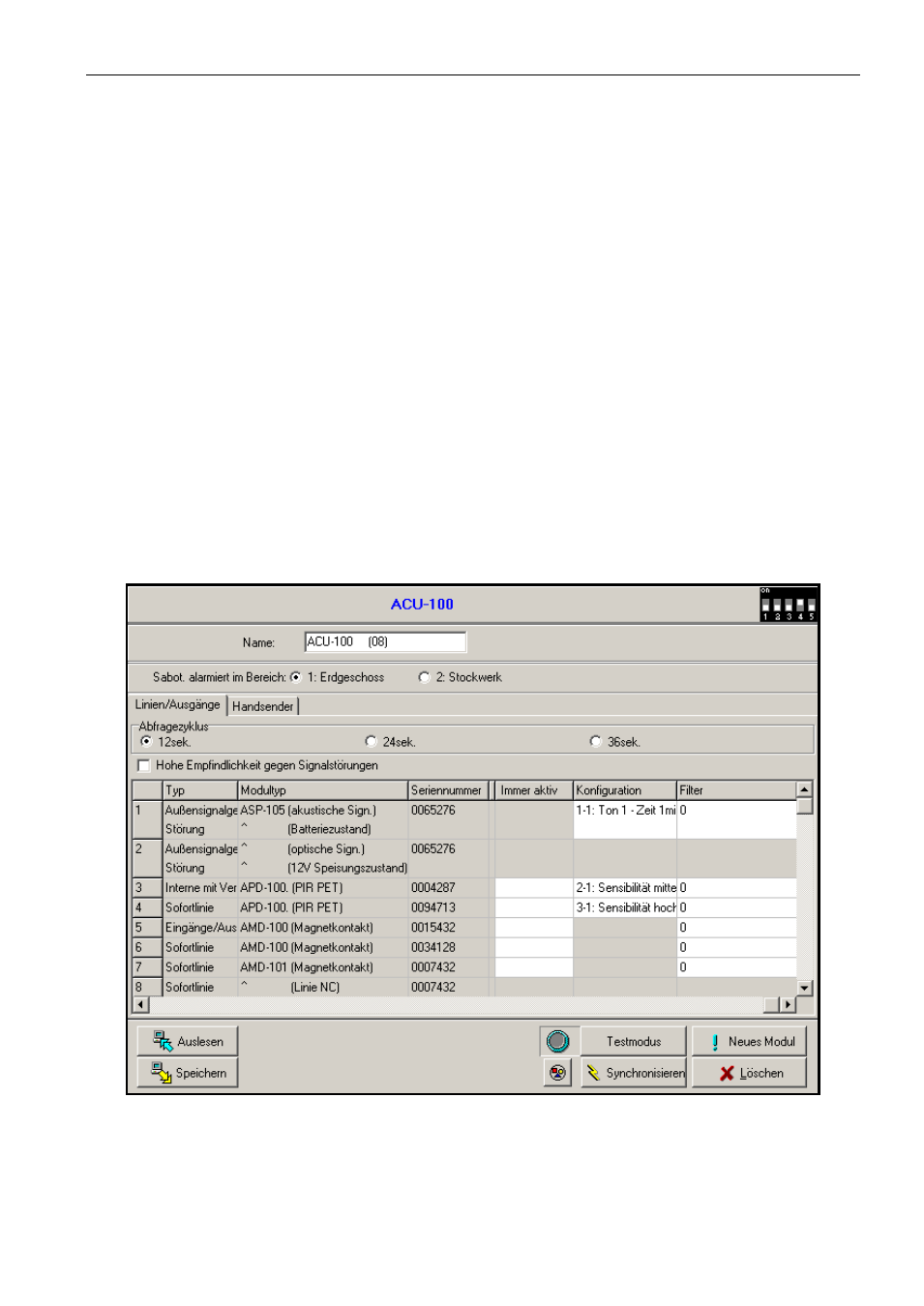This screenshot has width=924, height=1306.
Task: Start Testmodus
Action: coord(634,1041)
